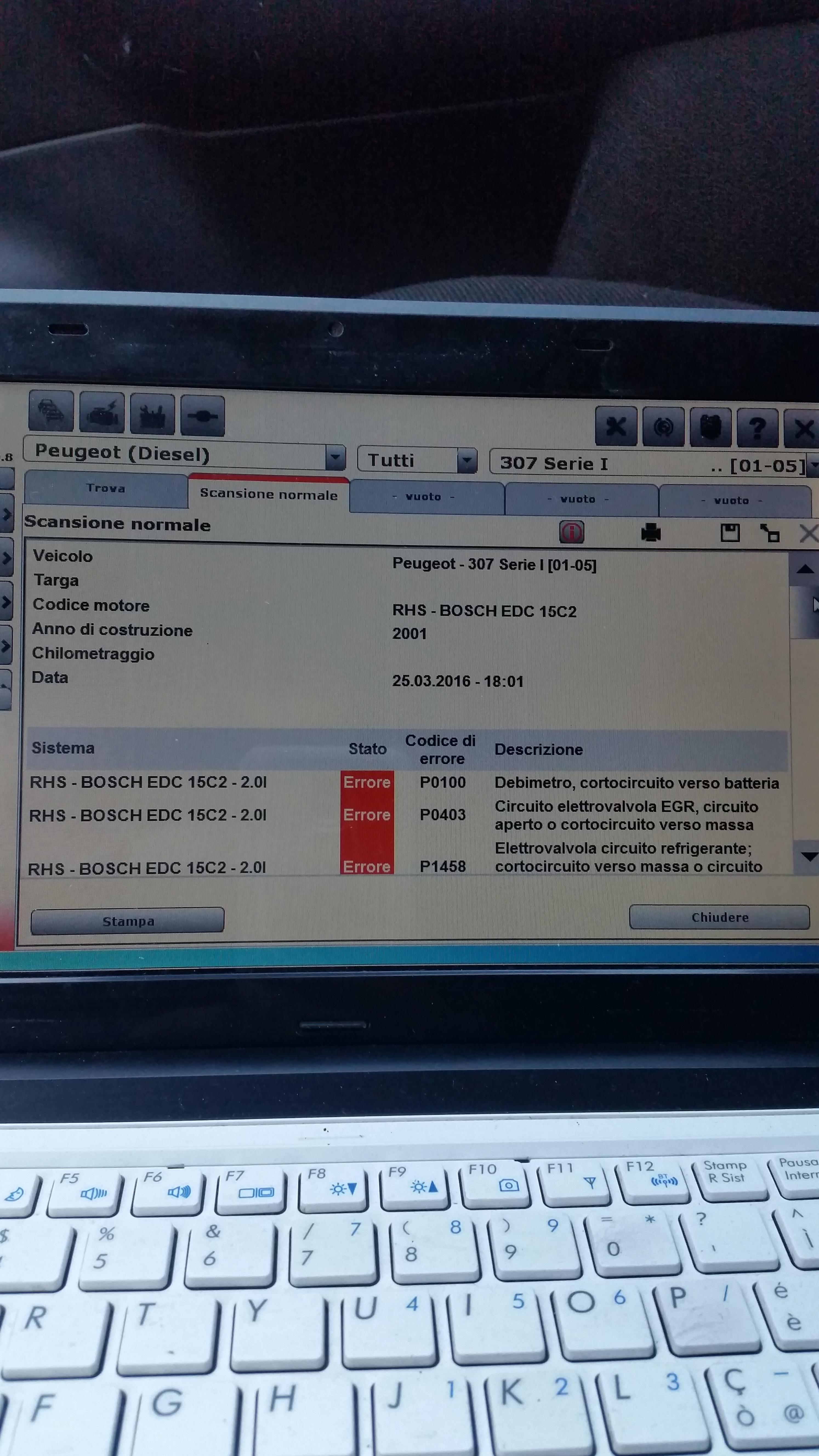Open the crossed wrench settings icon
Screen dimensions: 819x1456
[x=616, y=426]
